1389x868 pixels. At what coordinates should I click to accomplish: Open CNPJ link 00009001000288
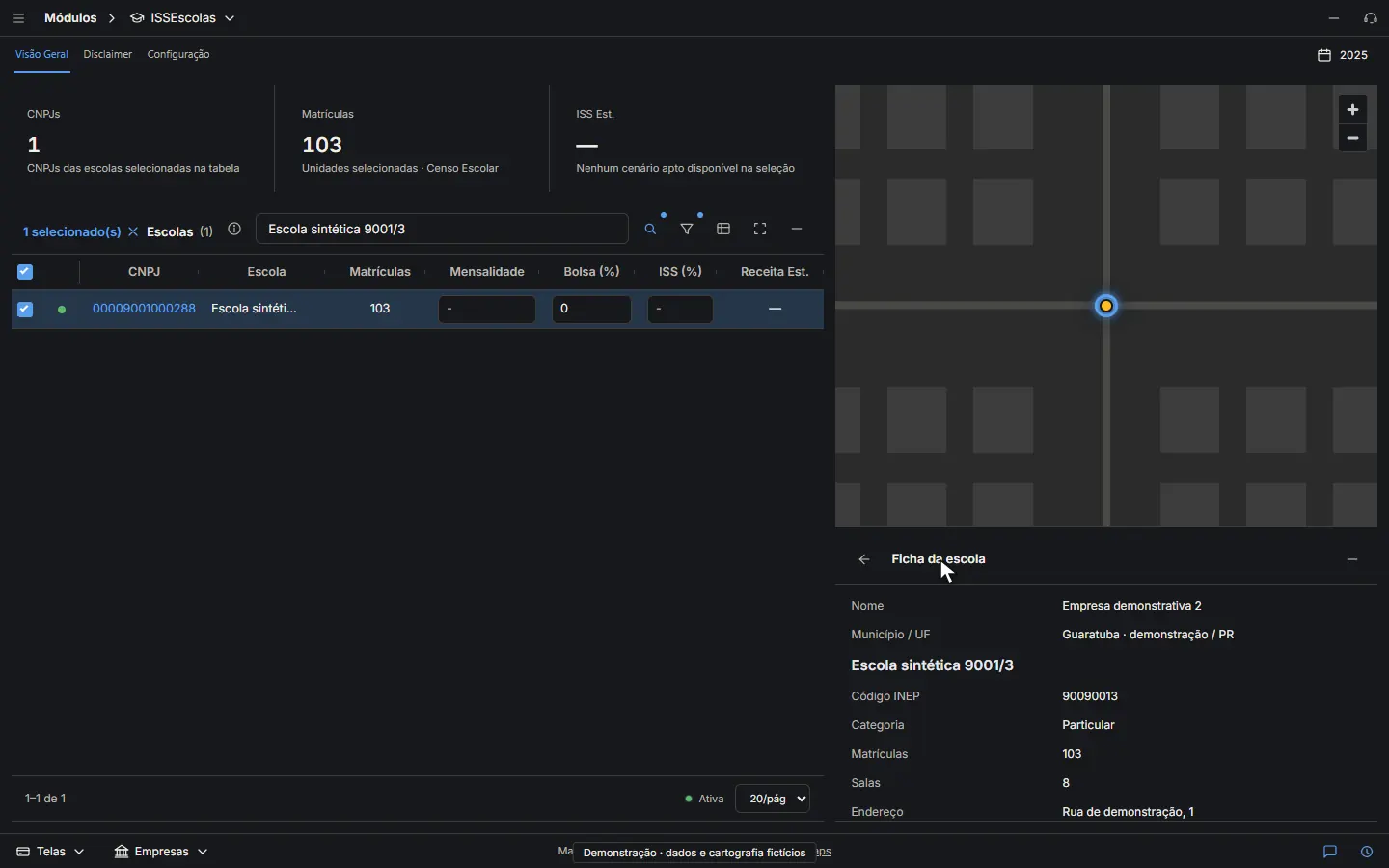[x=144, y=309]
